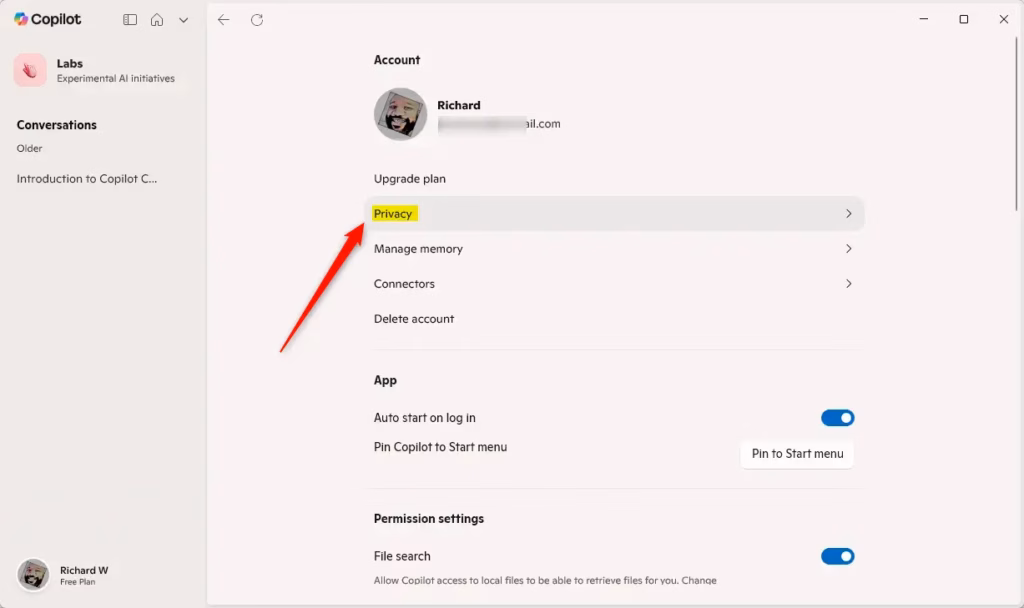
Task: Open the Connectors row
Action: tap(614, 284)
